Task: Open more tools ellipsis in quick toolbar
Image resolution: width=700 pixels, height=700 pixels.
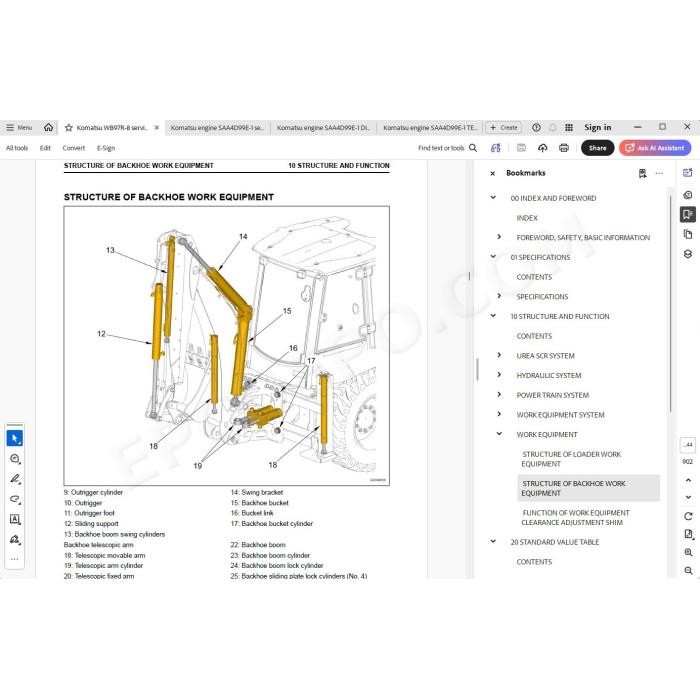Action: pos(15,558)
